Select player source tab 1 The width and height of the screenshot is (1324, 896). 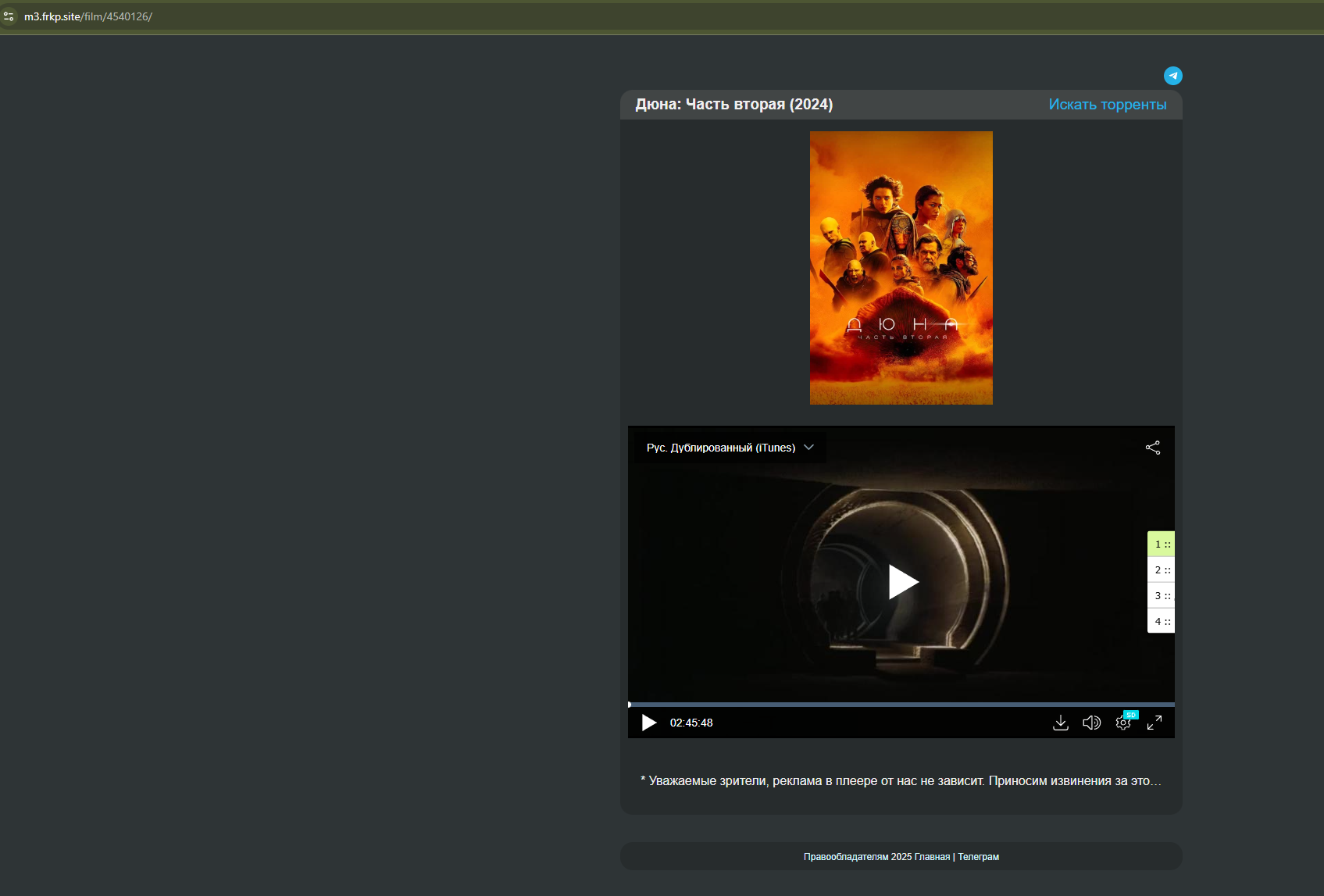coord(1161,544)
